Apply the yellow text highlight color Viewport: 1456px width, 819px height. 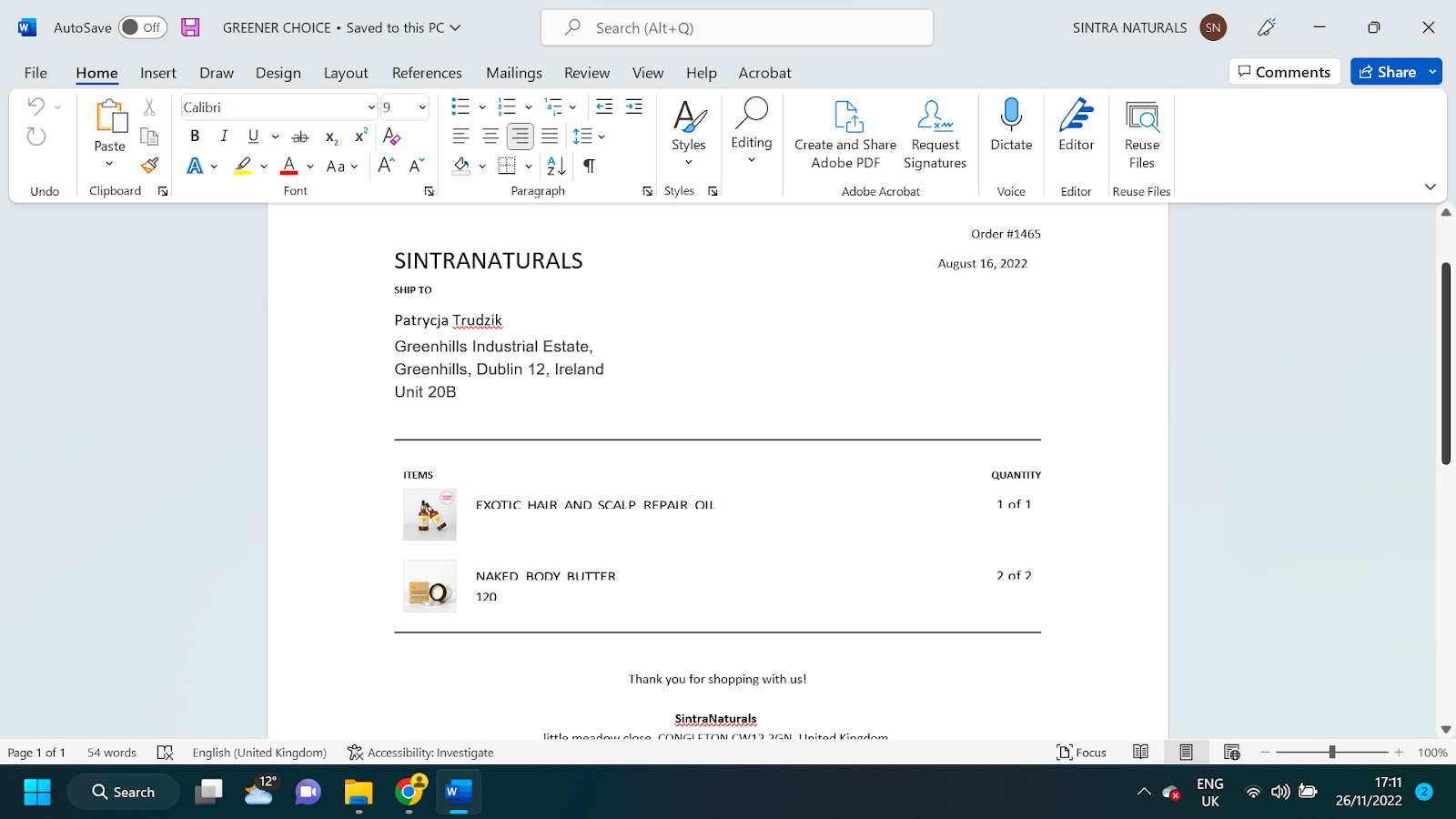(x=243, y=166)
